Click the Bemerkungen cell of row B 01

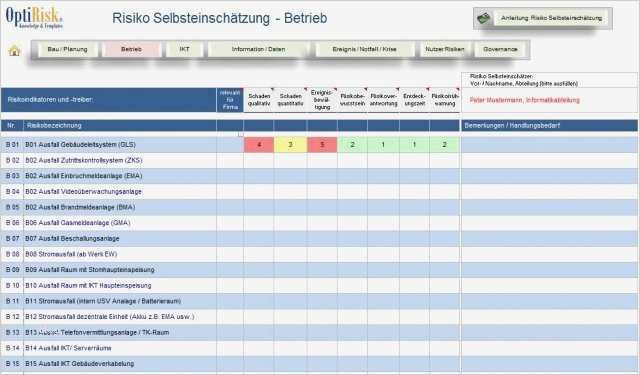(x=549, y=145)
